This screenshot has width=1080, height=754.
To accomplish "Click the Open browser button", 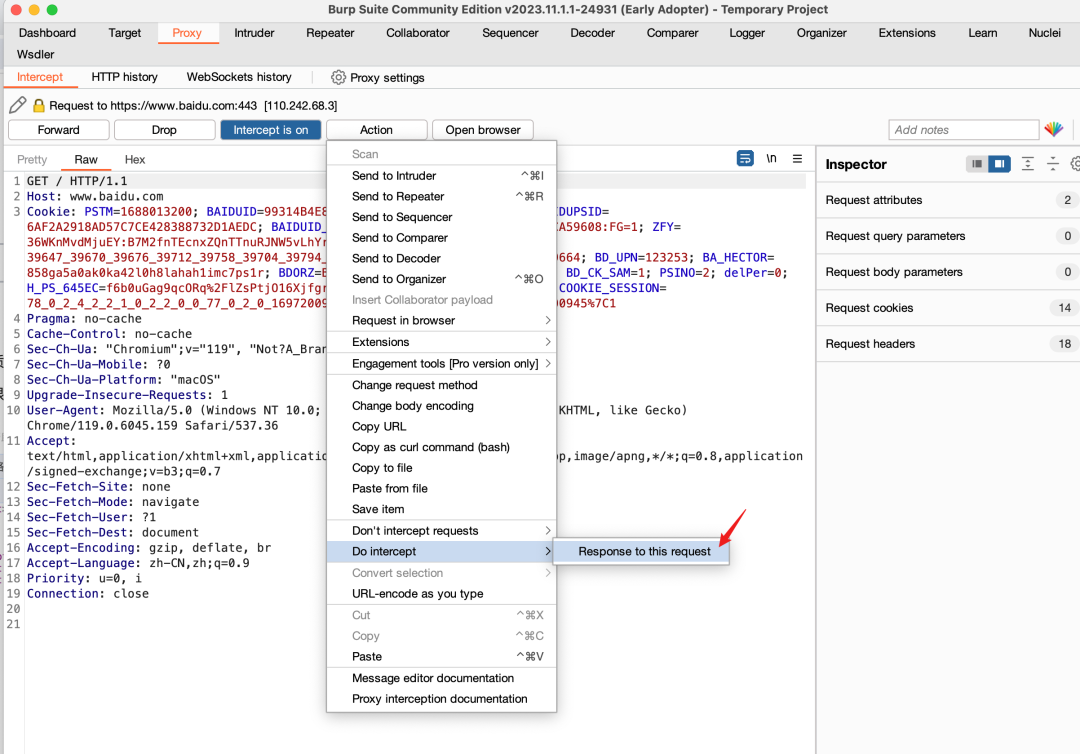I will coord(483,129).
